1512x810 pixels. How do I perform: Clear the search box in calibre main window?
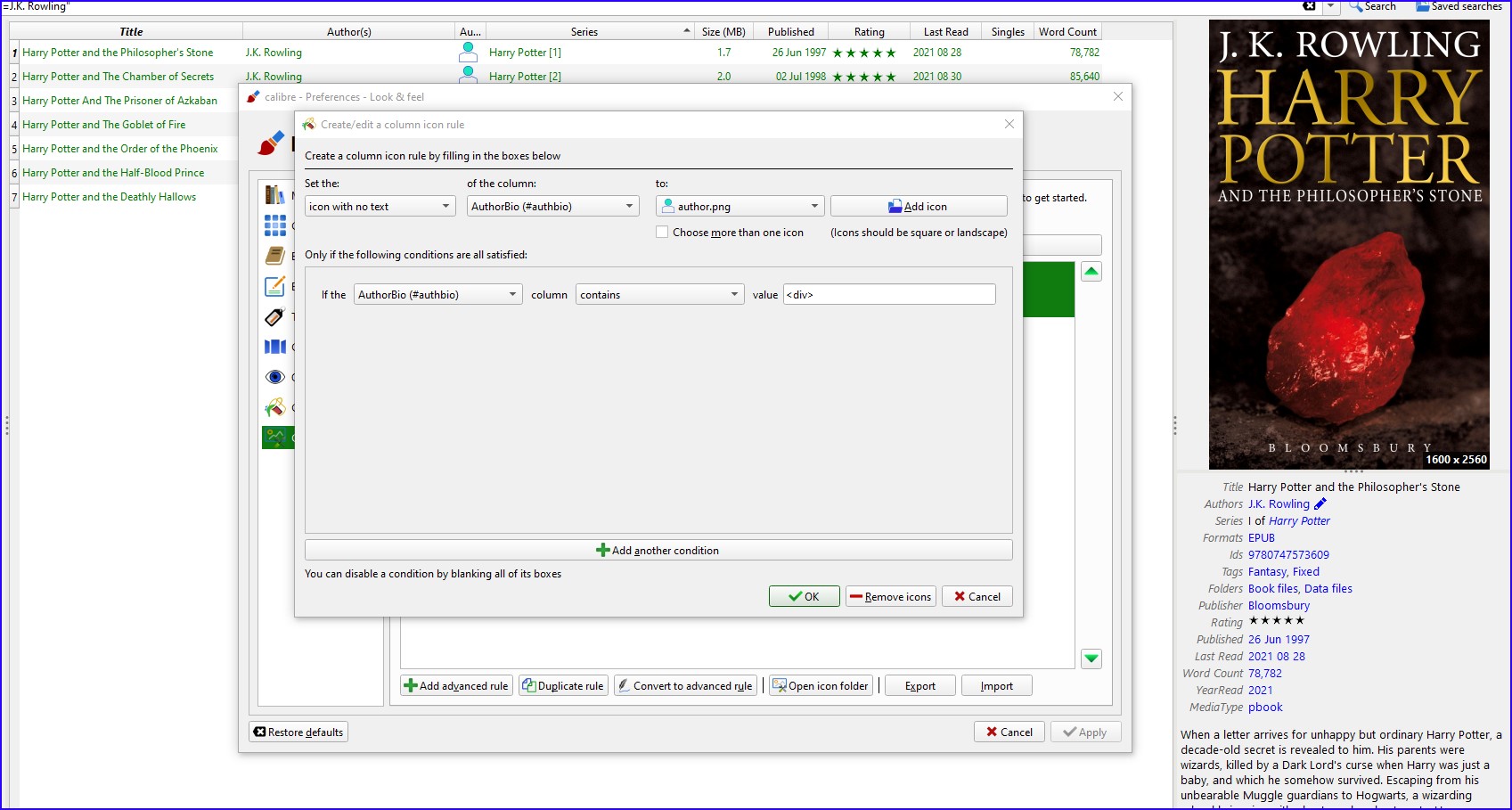tap(1309, 6)
